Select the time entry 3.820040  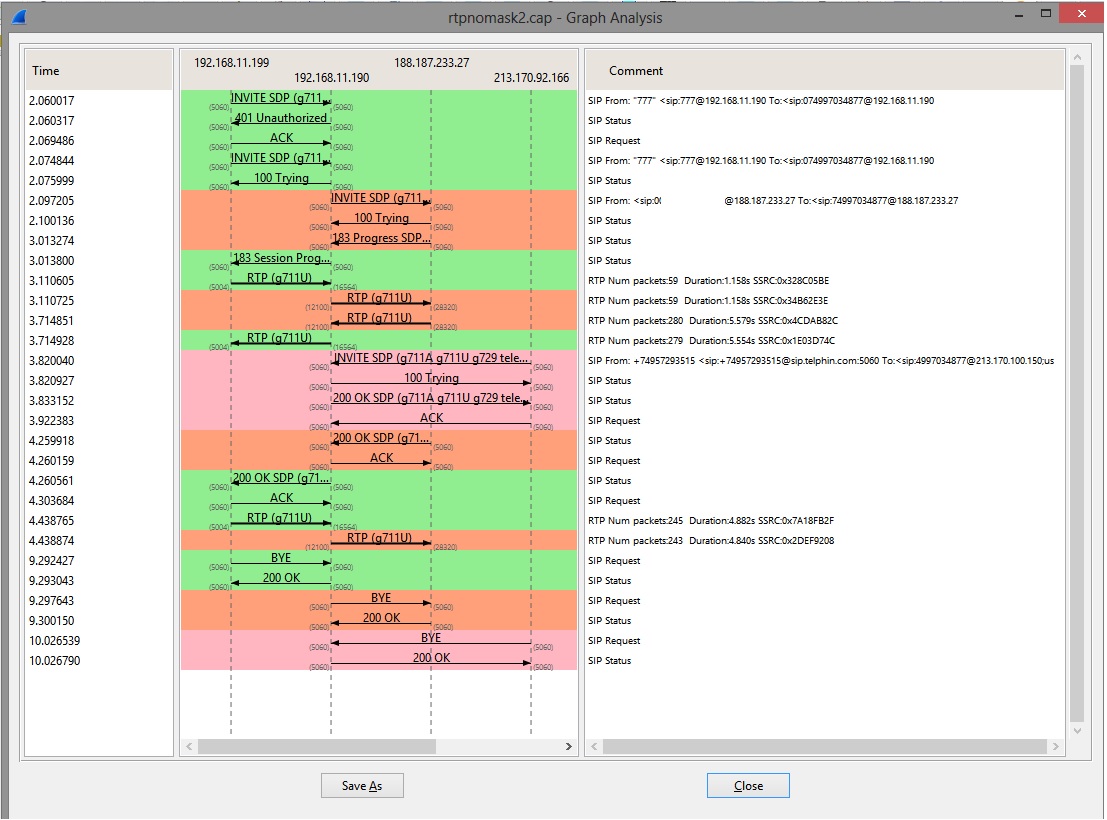pos(53,361)
